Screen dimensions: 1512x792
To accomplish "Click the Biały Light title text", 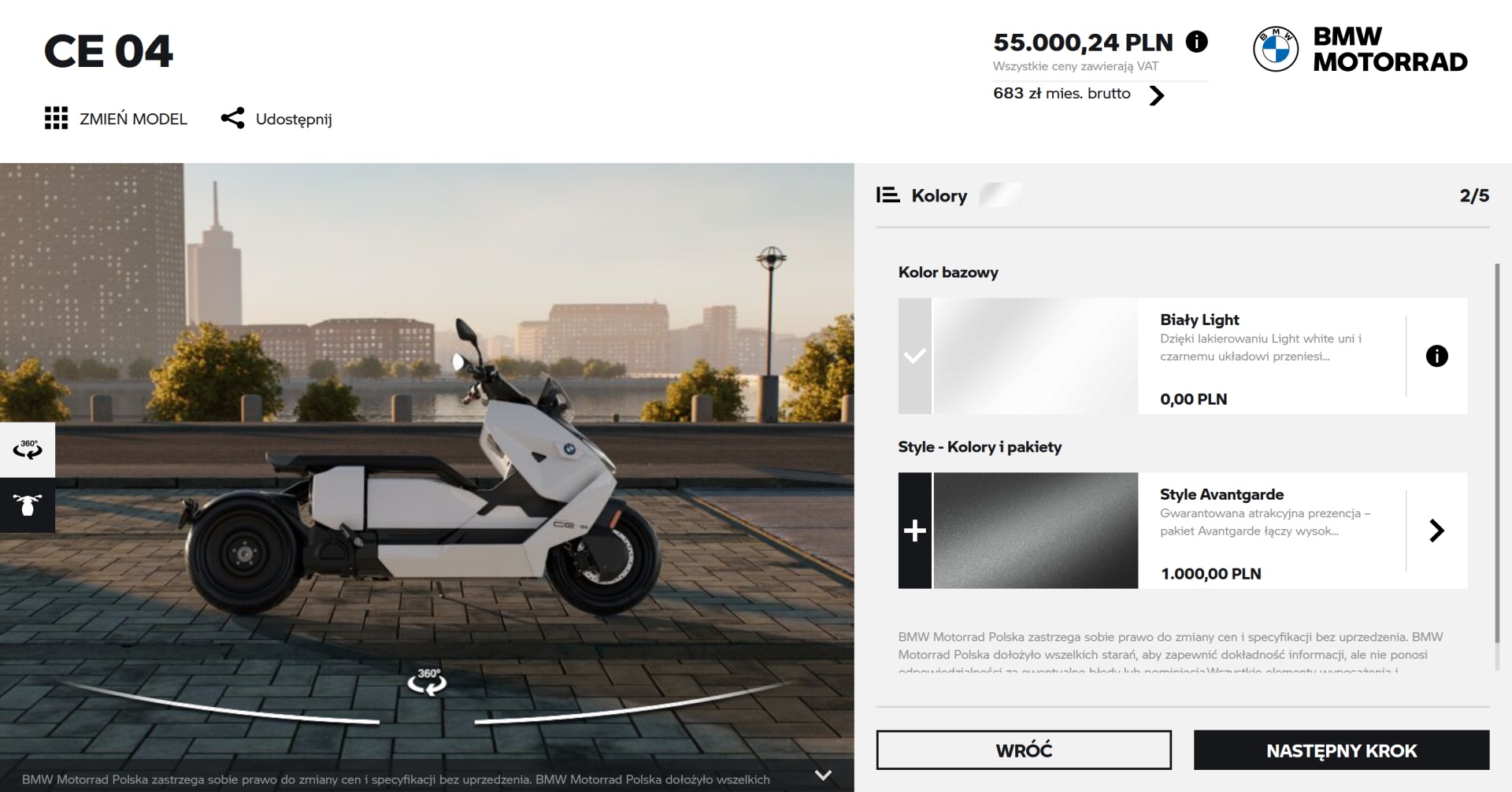I will (1199, 320).
